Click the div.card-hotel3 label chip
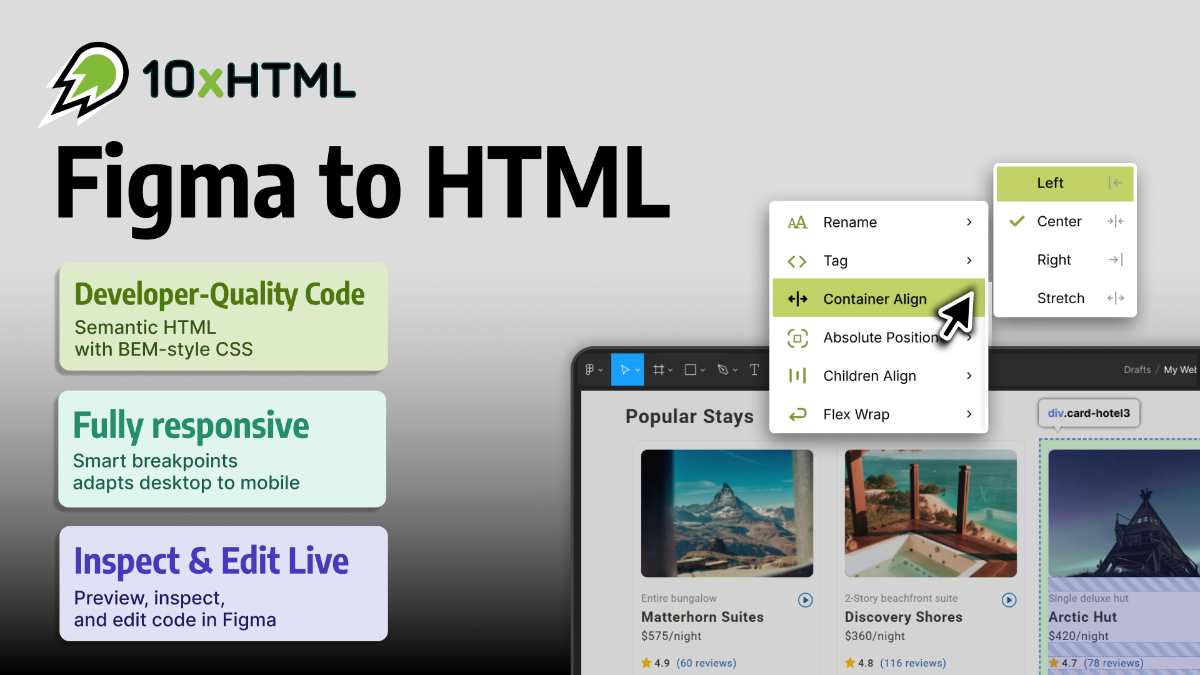Viewport: 1200px width, 675px height. 1088,412
